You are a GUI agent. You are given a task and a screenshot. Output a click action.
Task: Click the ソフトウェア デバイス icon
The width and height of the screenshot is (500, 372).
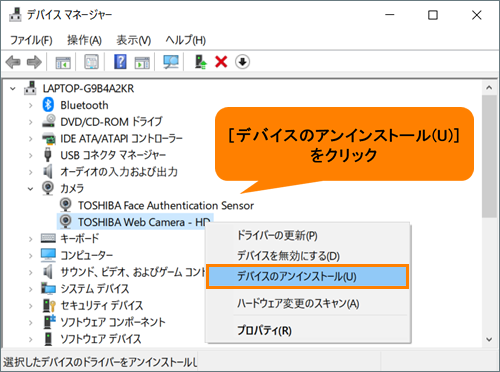point(49,339)
